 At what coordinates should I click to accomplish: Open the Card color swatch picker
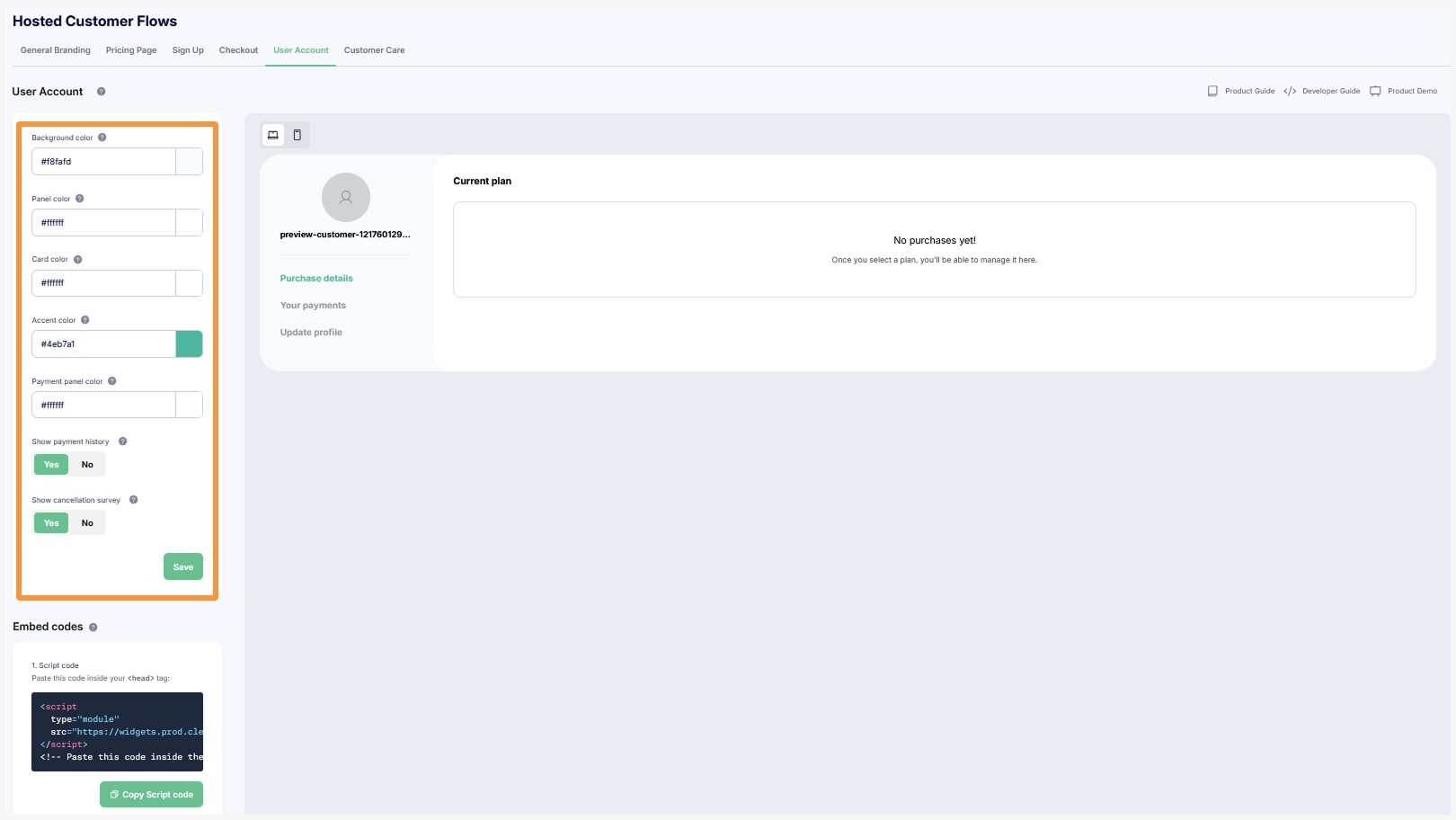pyautogui.click(x=189, y=283)
